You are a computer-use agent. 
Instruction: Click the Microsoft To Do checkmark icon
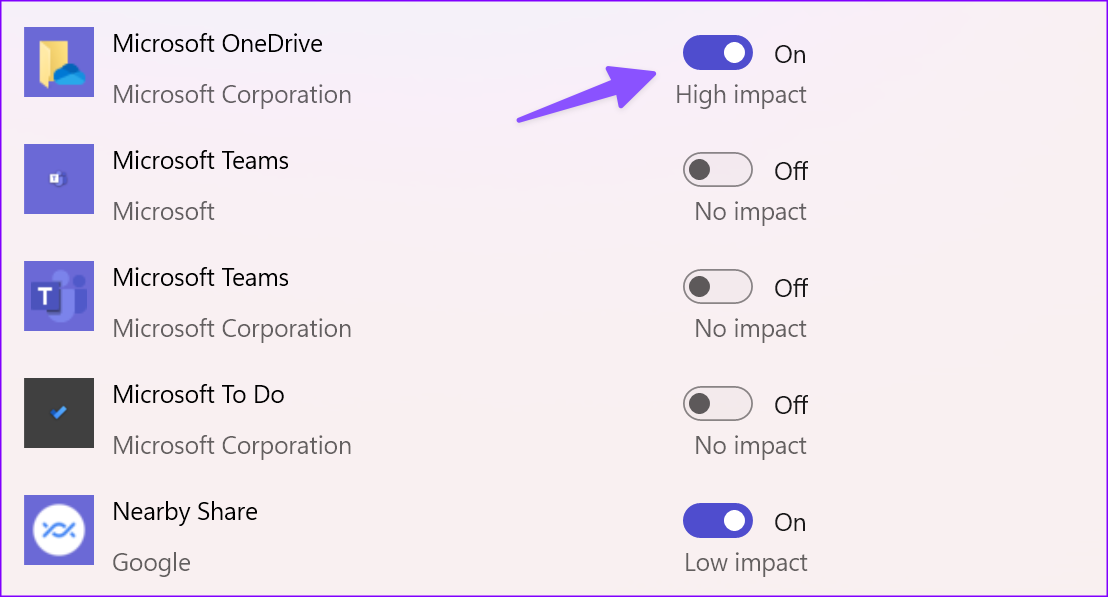coord(58,413)
